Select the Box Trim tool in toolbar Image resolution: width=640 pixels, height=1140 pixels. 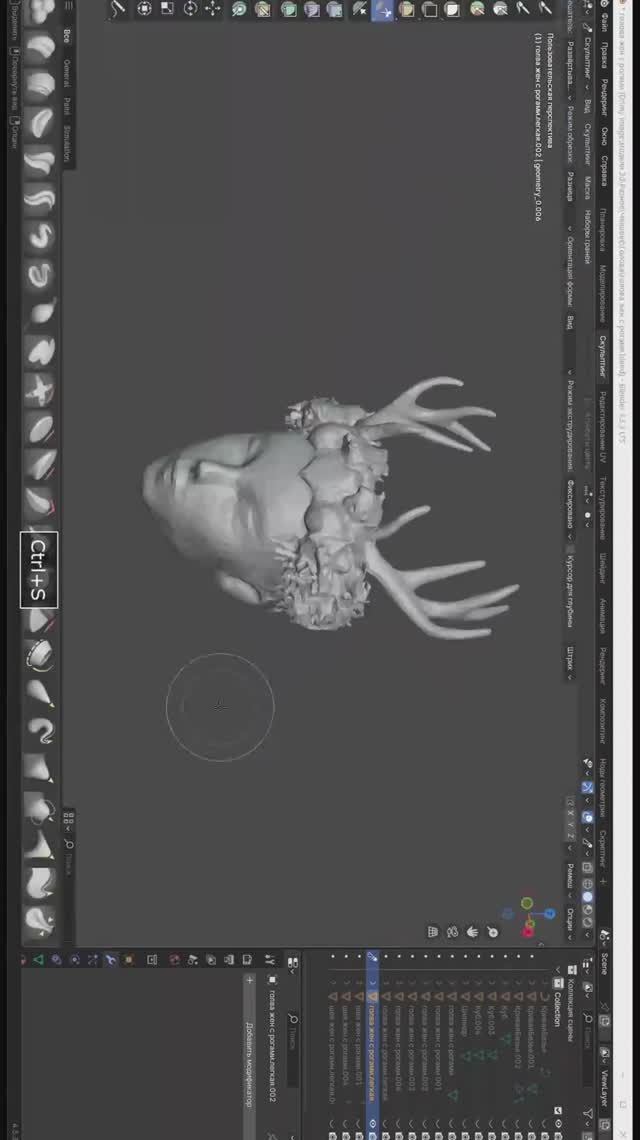pyautogui.click(x=383, y=9)
